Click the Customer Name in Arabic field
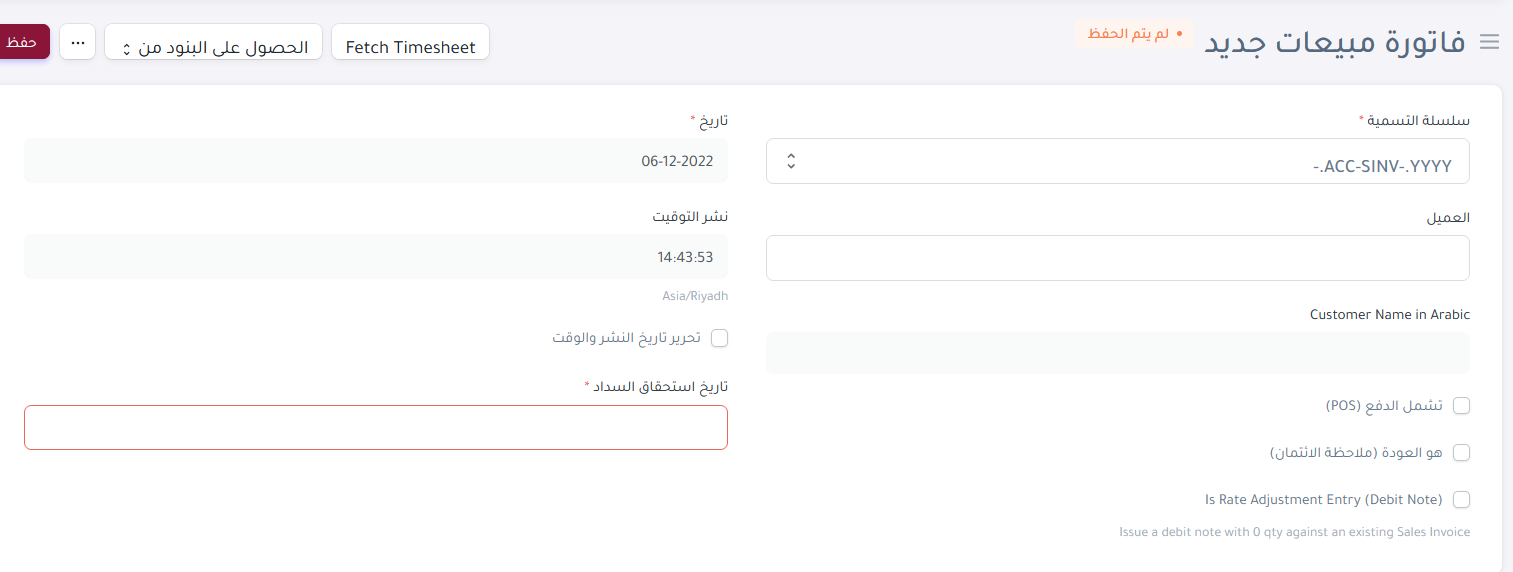The image size is (1513, 572). pyautogui.click(x=1118, y=353)
